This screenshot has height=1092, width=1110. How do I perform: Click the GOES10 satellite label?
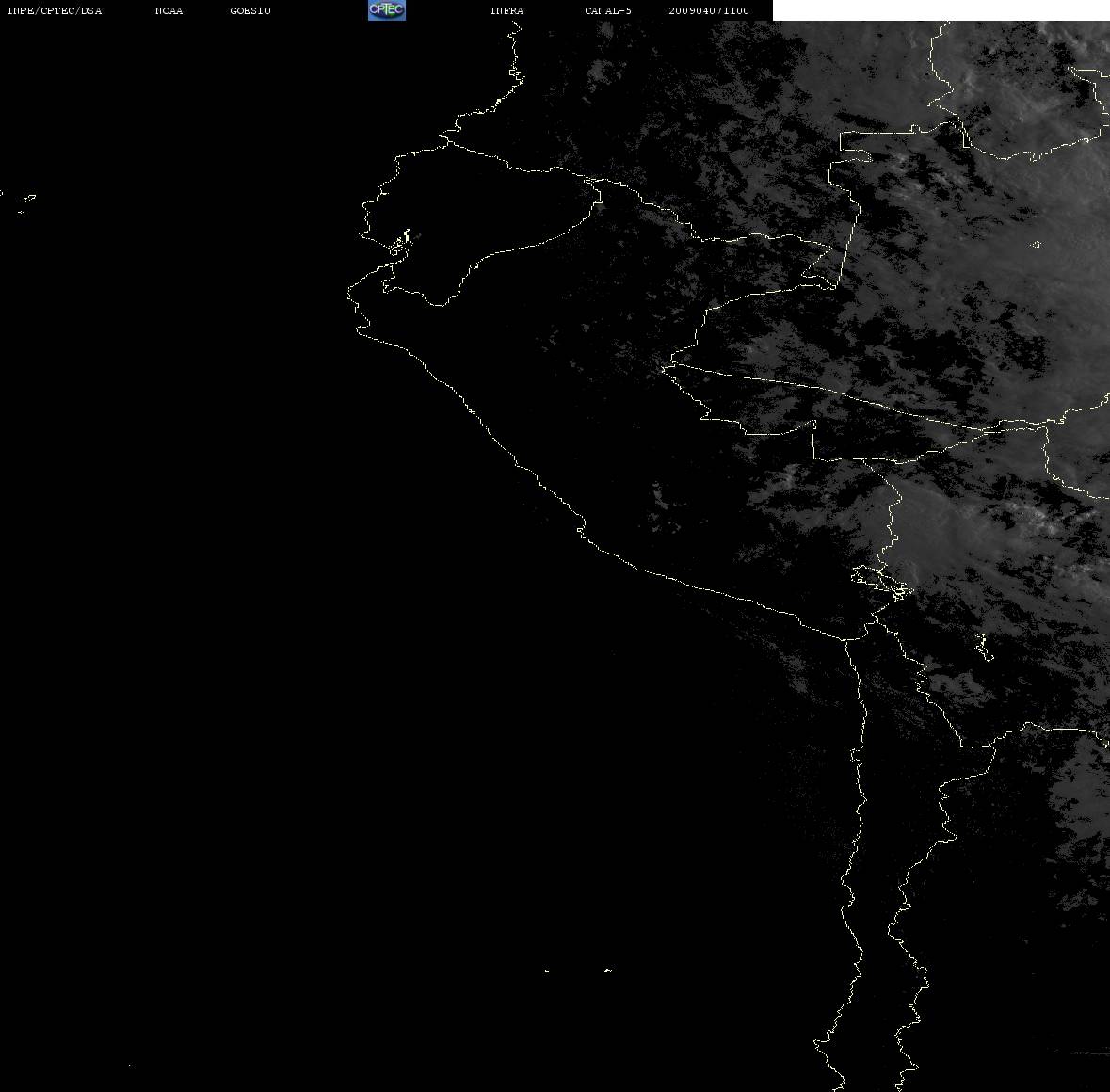click(250, 10)
